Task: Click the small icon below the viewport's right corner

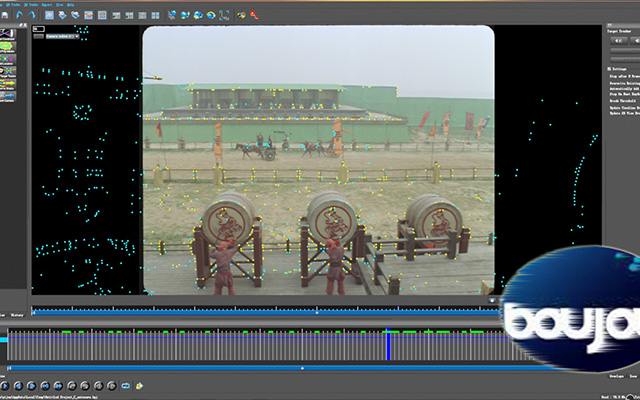Action: pyautogui.click(x=492, y=300)
